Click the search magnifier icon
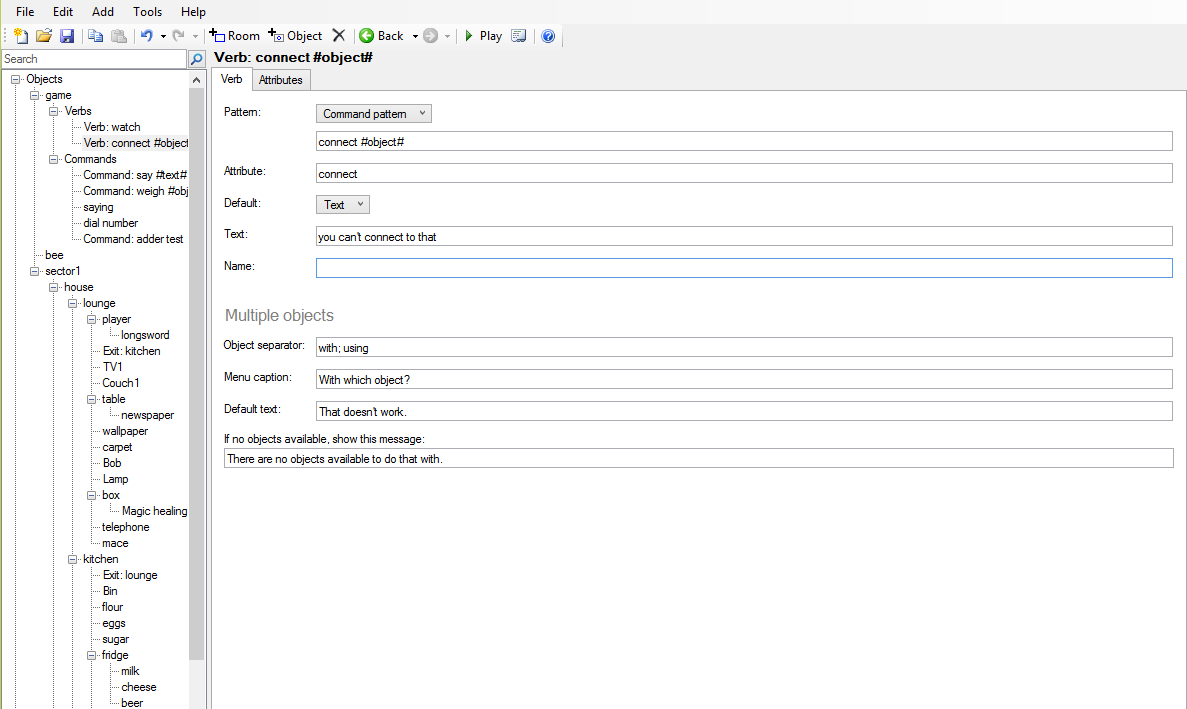Screen dimensions: 1187x709 (x=197, y=59)
